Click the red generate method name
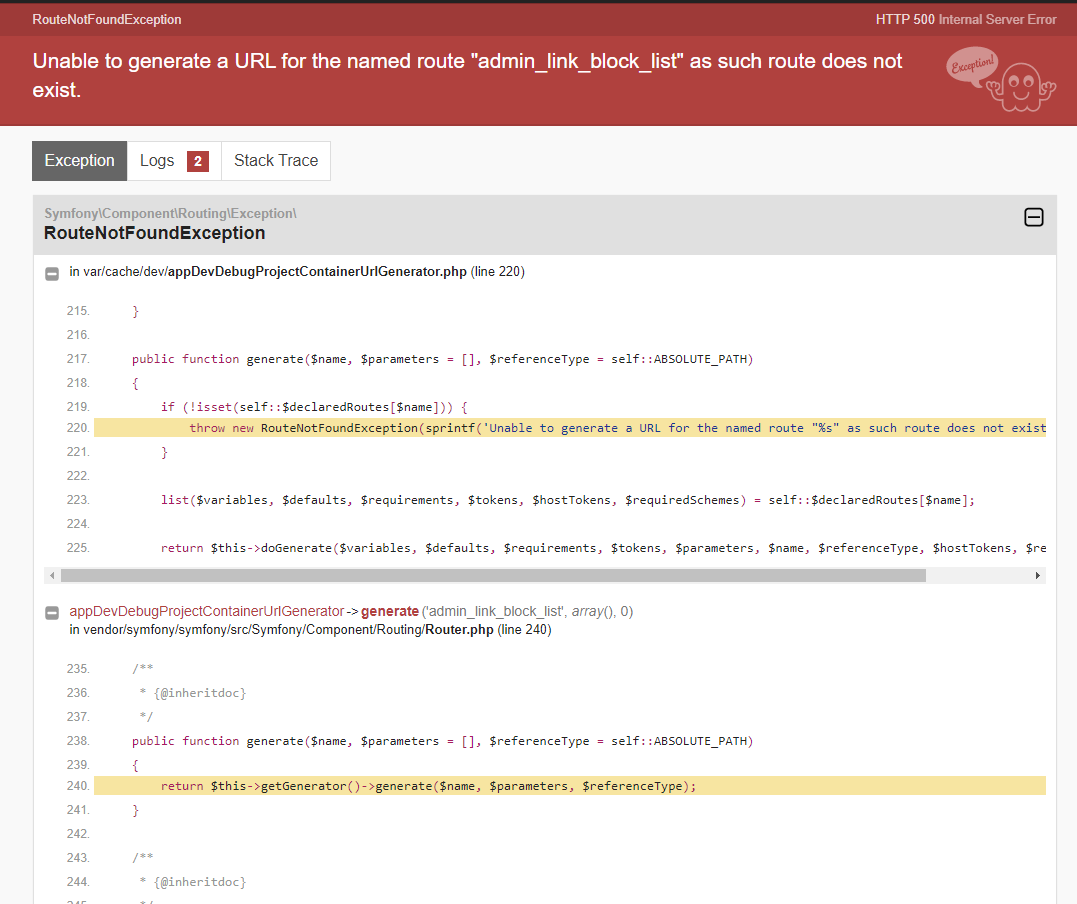This screenshot has height=904, width=1077. coord(389,611)
